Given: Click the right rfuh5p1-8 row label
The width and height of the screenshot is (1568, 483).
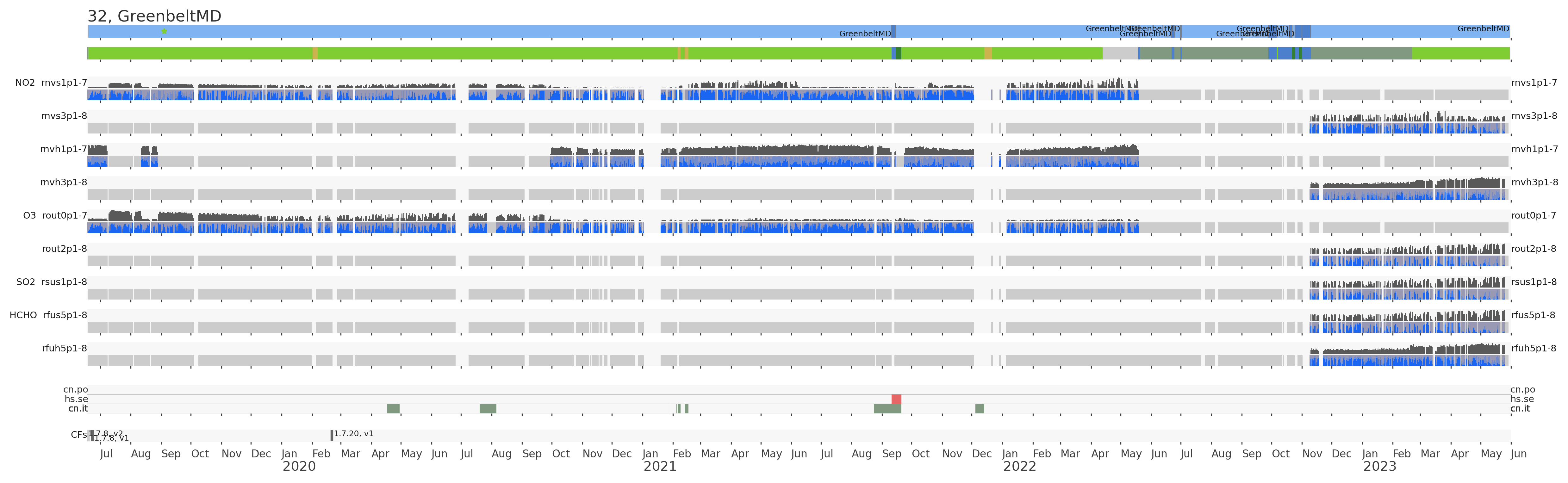Looking at the screenshot, I should click(x=1533, y=349).
